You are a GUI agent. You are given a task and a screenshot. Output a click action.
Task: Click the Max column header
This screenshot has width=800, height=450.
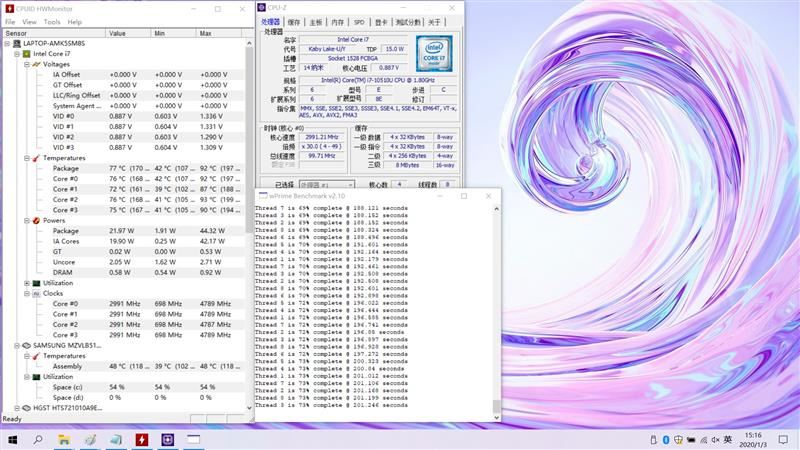pos(218,33)
